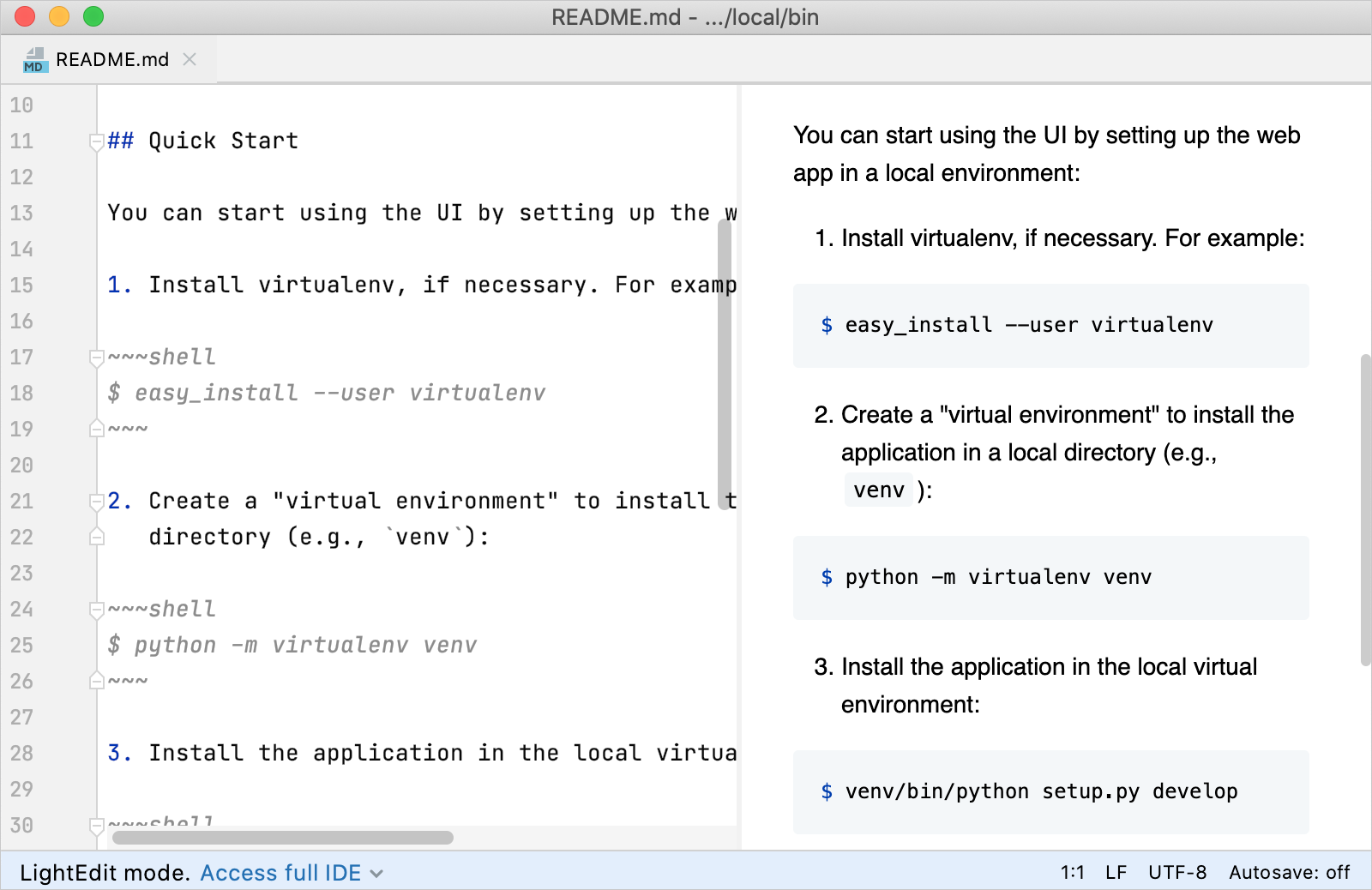
Task: Collapse the shell code block at line 17
Action: click(x=96, y=358)
